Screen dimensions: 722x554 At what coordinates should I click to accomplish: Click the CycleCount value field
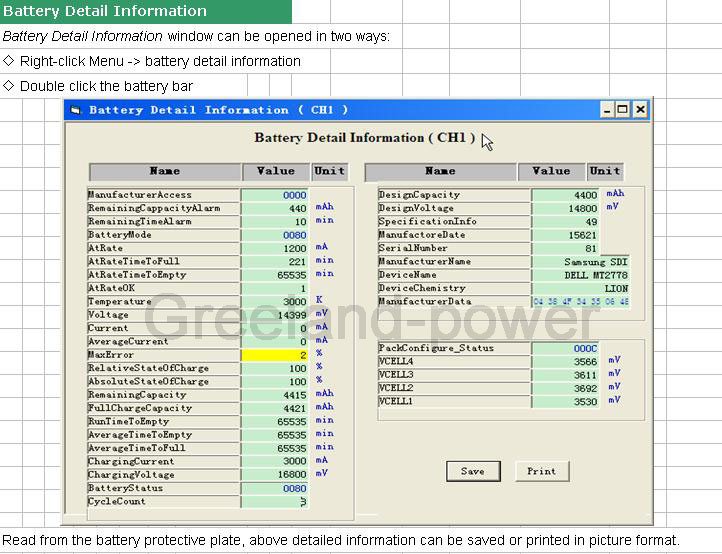click(274, 502)
